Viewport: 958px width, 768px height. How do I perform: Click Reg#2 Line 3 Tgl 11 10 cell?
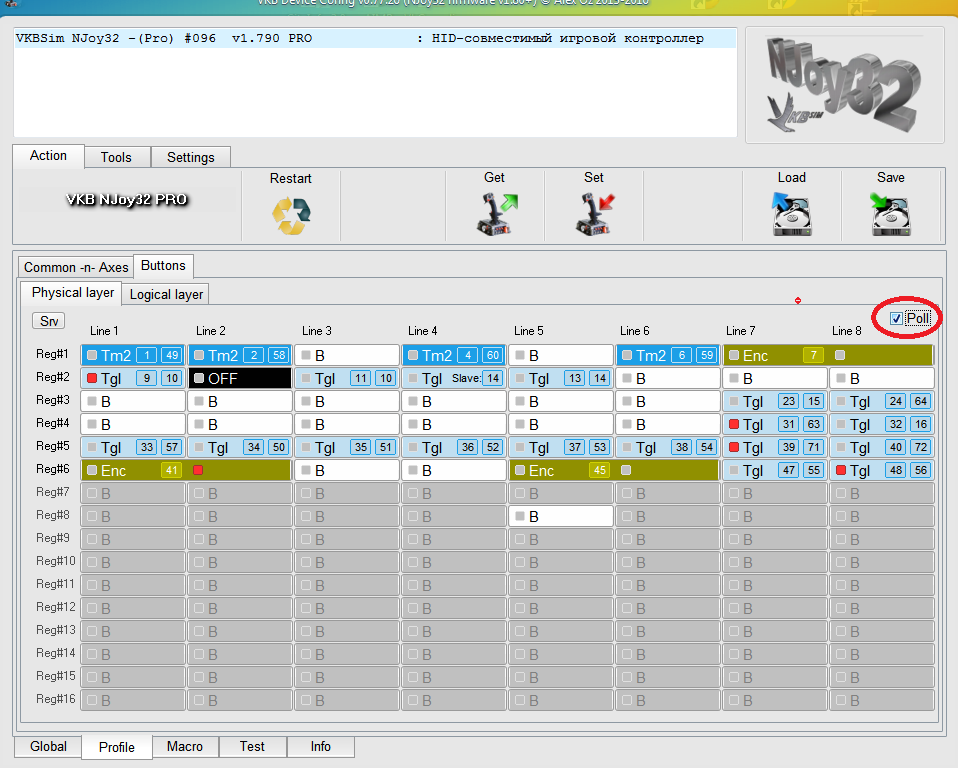(346, 378)
